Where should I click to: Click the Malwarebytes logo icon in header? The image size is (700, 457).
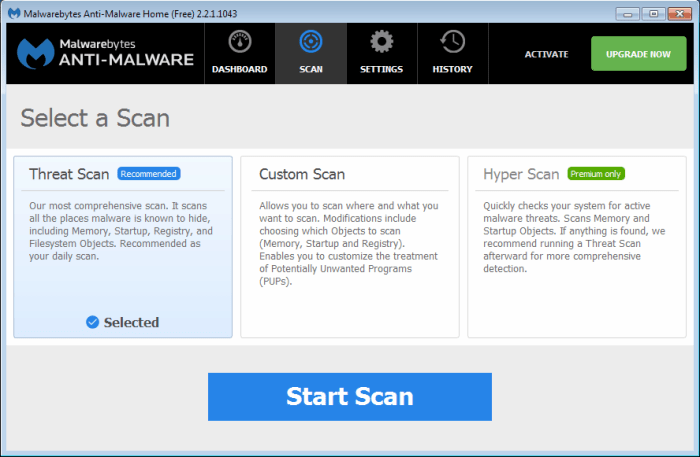[x=35, y=54]
